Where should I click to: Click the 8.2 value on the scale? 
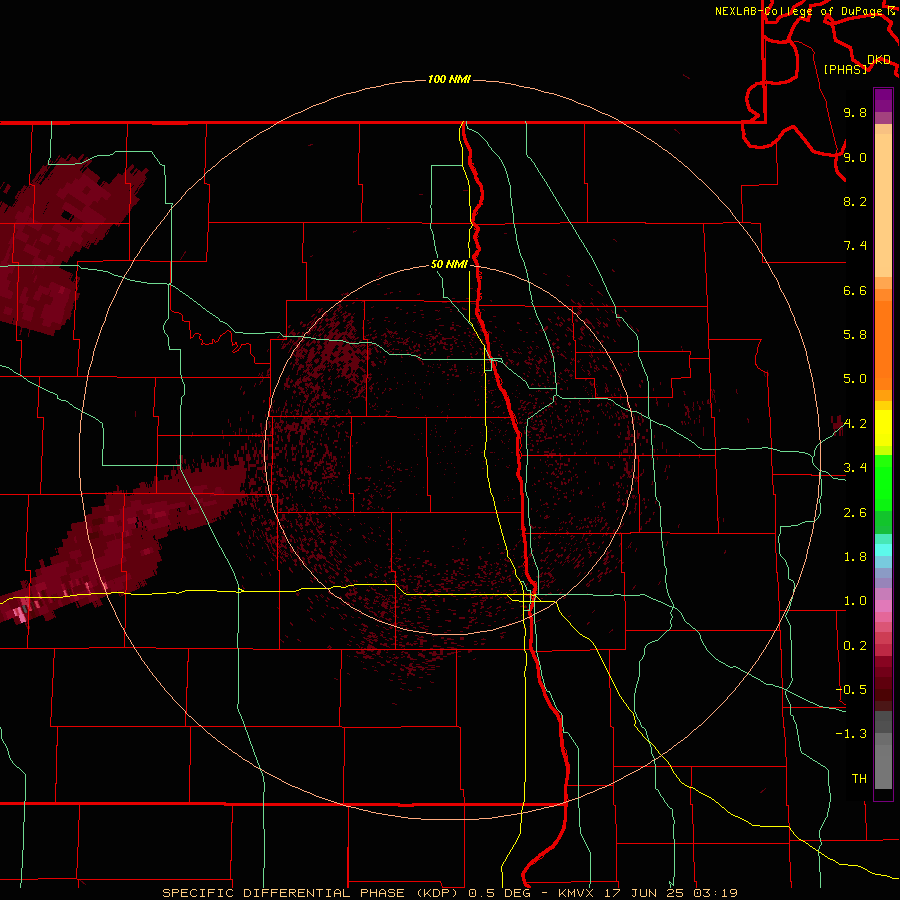coord(855,201)
